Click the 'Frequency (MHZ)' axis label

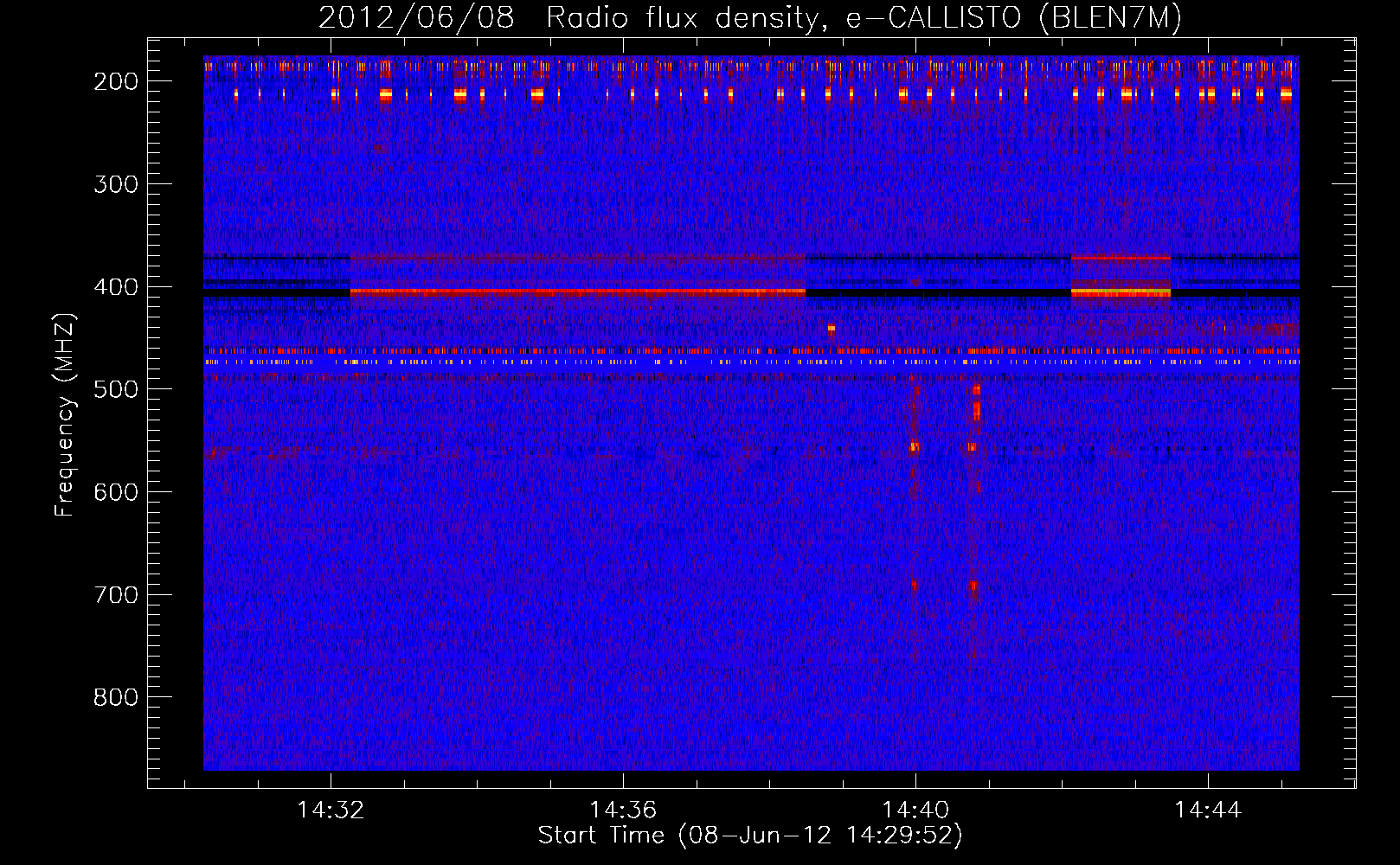pos(65,415)
